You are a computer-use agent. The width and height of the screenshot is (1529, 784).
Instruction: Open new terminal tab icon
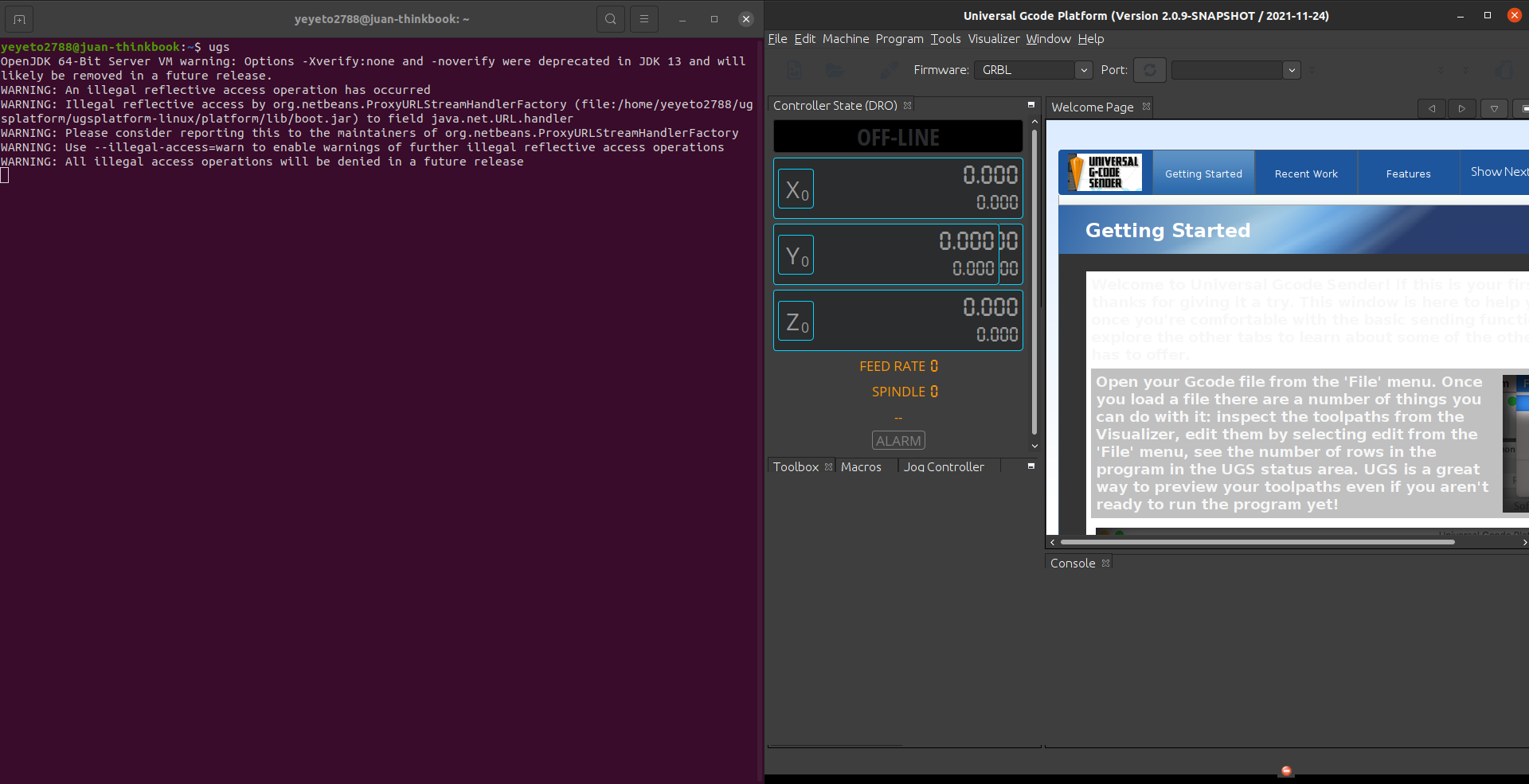click(x=19, y=19)
